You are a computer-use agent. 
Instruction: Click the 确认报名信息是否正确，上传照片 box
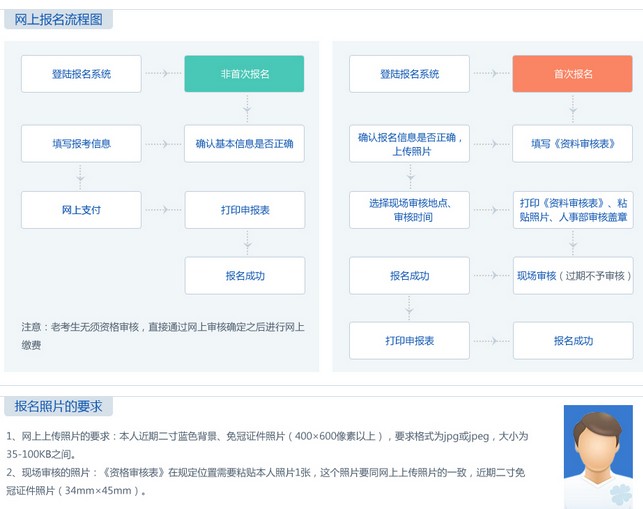409,143
